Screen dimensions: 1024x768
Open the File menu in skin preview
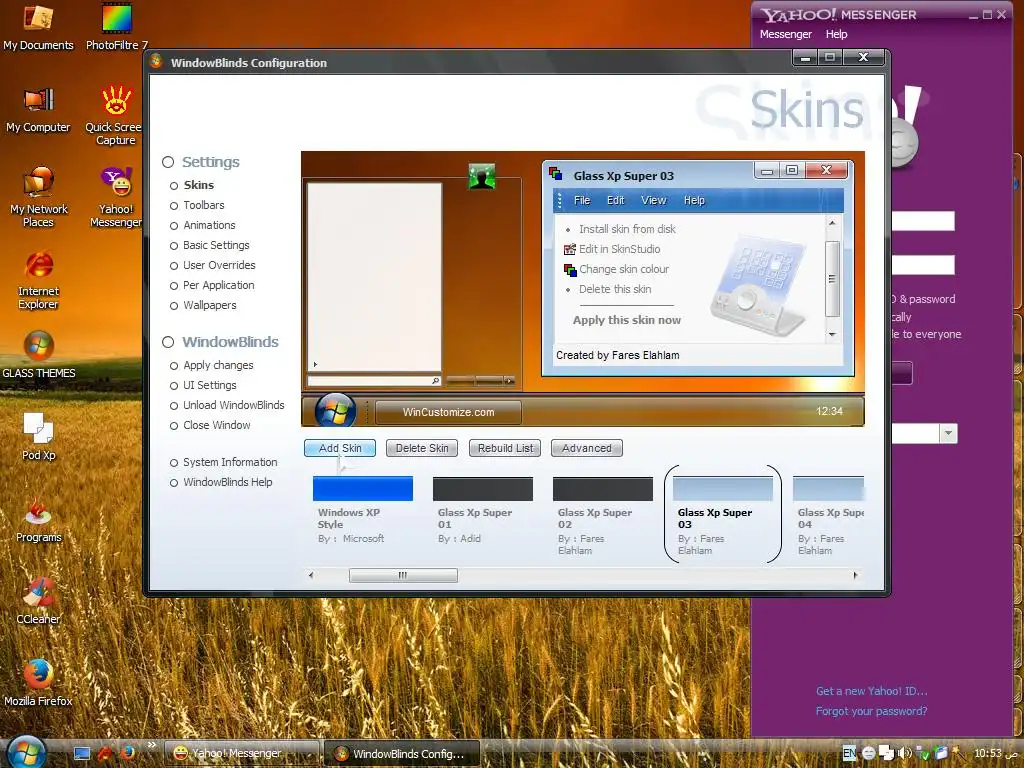(x=582, y=200)
